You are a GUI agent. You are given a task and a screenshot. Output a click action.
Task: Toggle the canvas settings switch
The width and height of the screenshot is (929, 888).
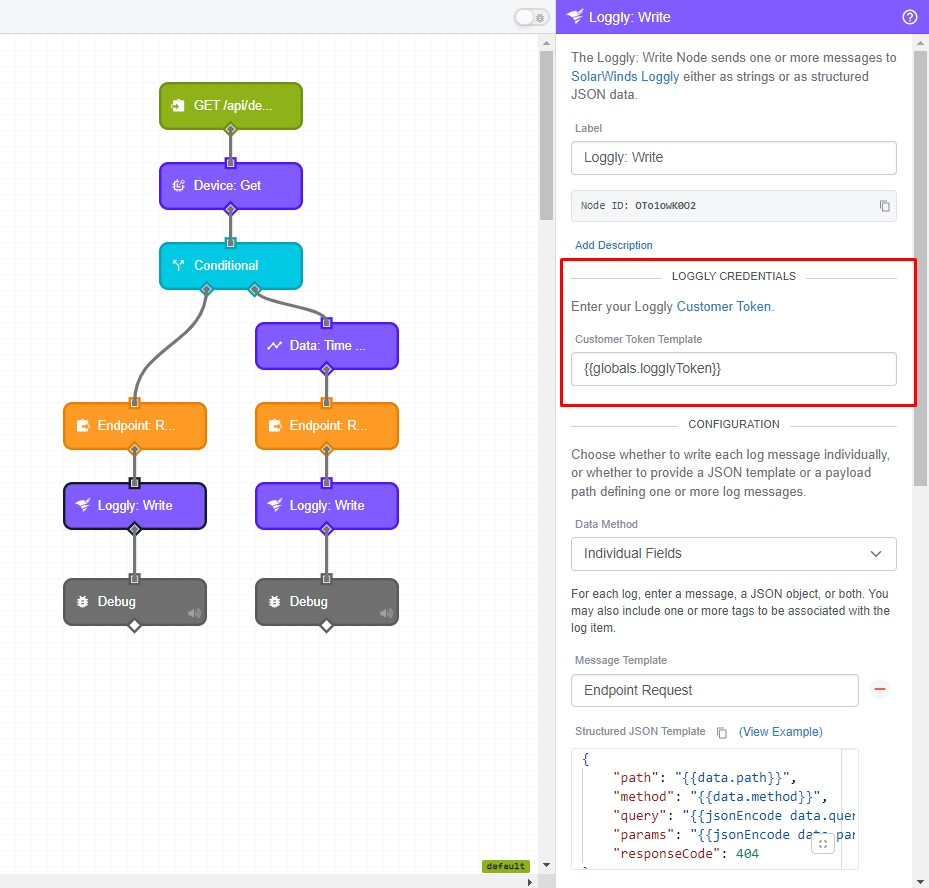tap(531, 17)
